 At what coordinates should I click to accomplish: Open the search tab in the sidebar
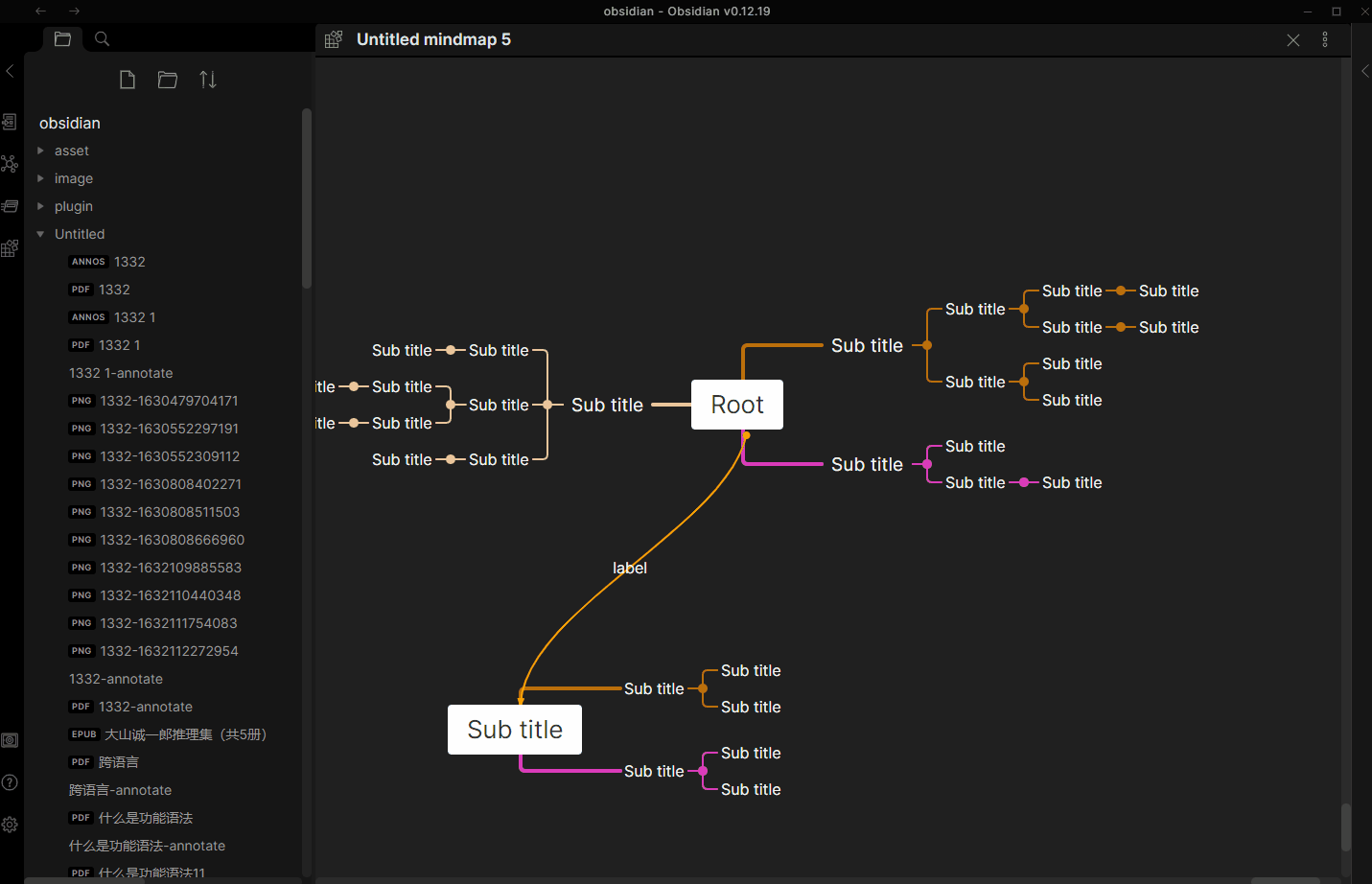(x=102, y=39)
